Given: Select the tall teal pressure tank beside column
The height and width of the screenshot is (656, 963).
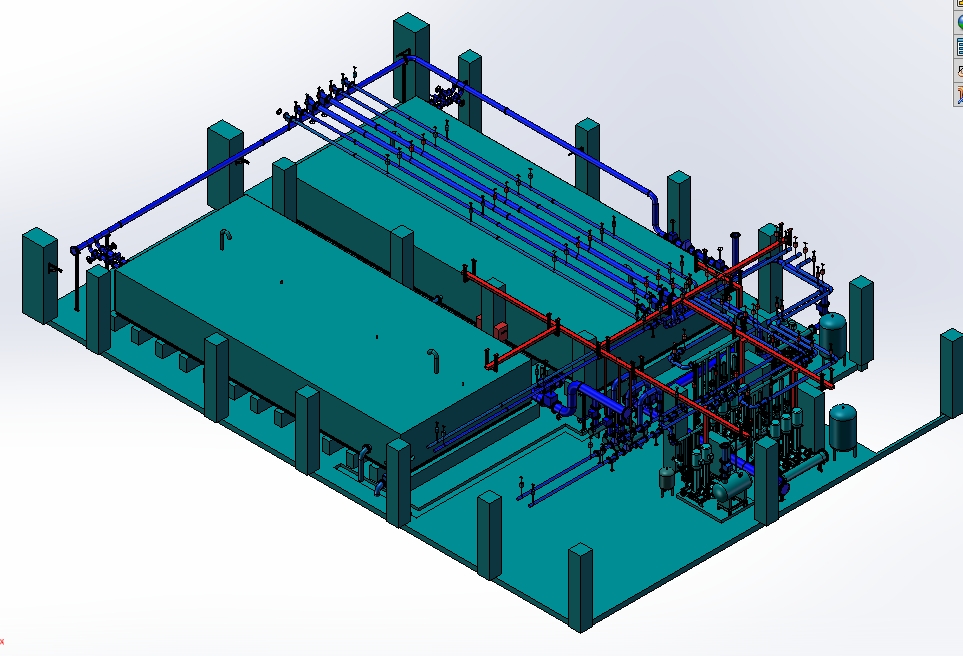Looking at the screenshot, I should coord(833,335).
